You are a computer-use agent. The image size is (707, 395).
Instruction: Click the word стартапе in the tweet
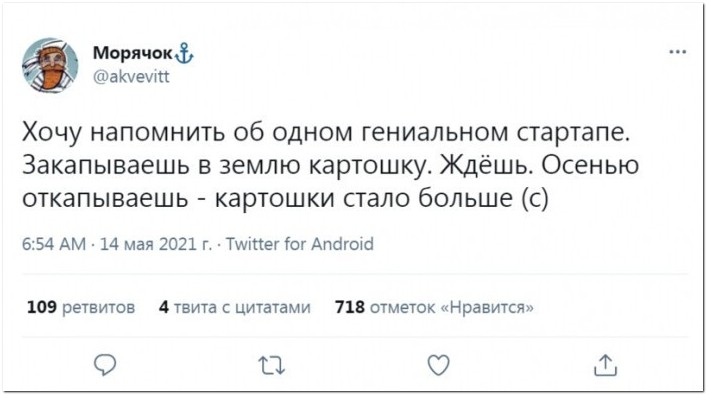point(573,133)
